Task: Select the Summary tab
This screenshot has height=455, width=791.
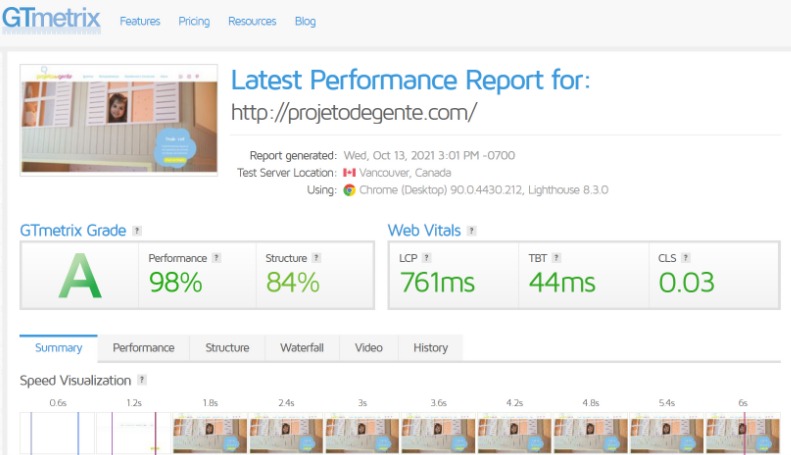Action: coord(58,348)
